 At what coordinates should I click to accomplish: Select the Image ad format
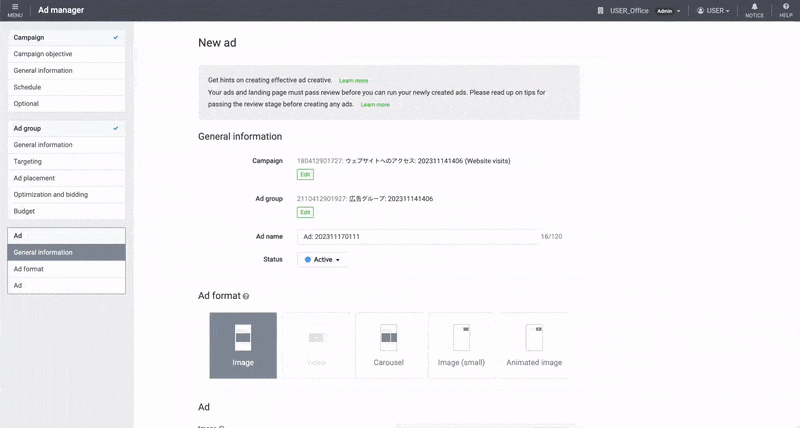(243, 345)
